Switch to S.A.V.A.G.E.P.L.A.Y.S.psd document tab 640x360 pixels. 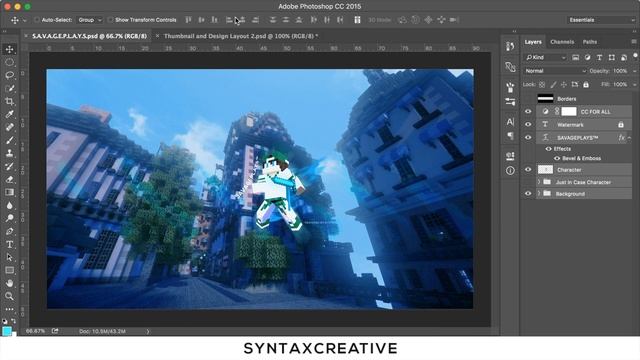pos(89,36)
